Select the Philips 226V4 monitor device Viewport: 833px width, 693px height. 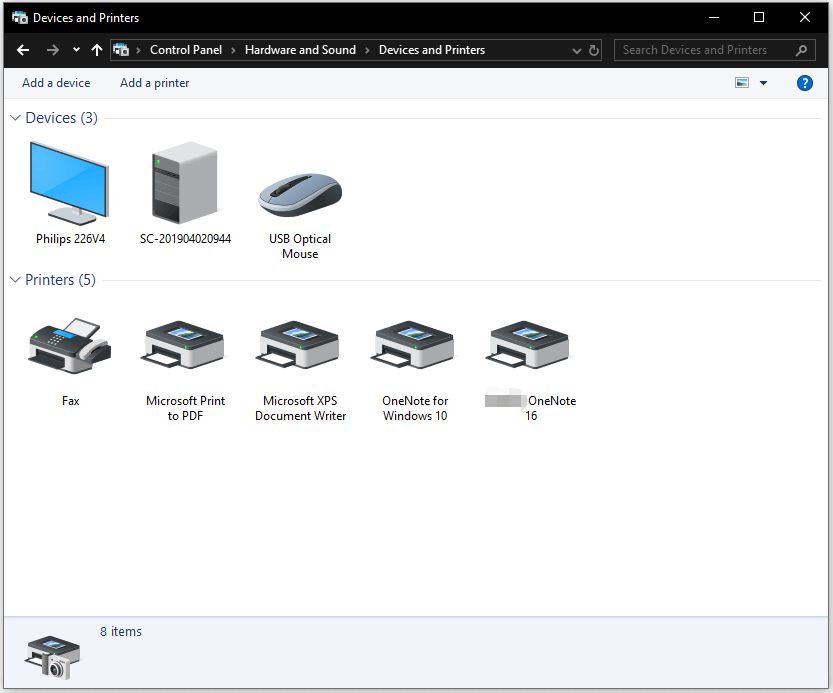pyautogui.click(x=70, y=185)
